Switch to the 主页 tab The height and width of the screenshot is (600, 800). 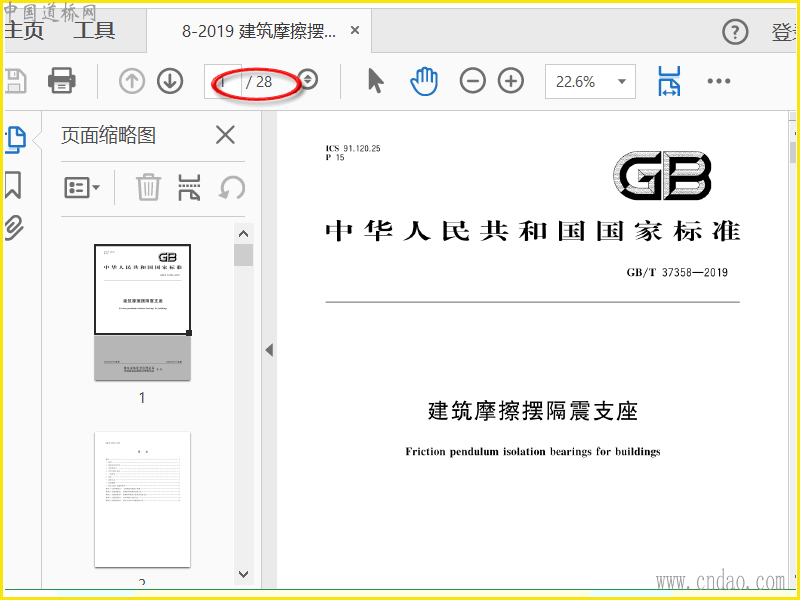click(23, 30)
